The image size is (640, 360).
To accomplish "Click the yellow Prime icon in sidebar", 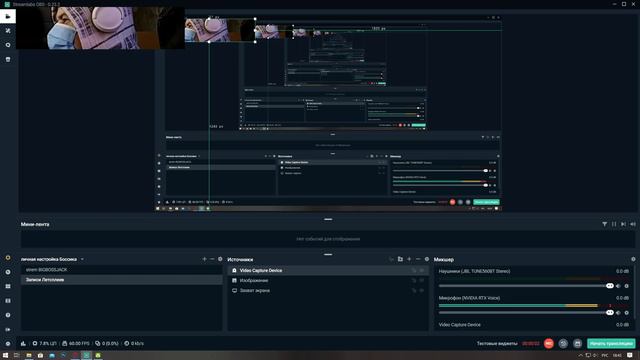I will point(8,258).
